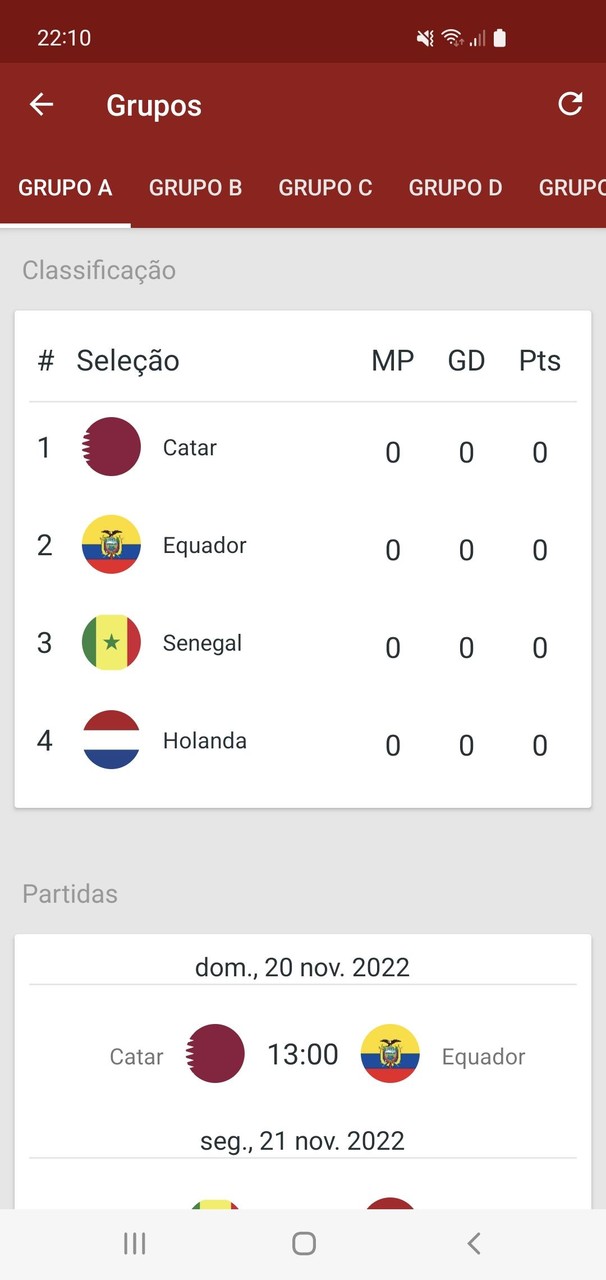The height and width of the screenshot is (1280, 606).
Task: Tap the dom., 20 nov. 2022 date header
Action: (302, 967)
